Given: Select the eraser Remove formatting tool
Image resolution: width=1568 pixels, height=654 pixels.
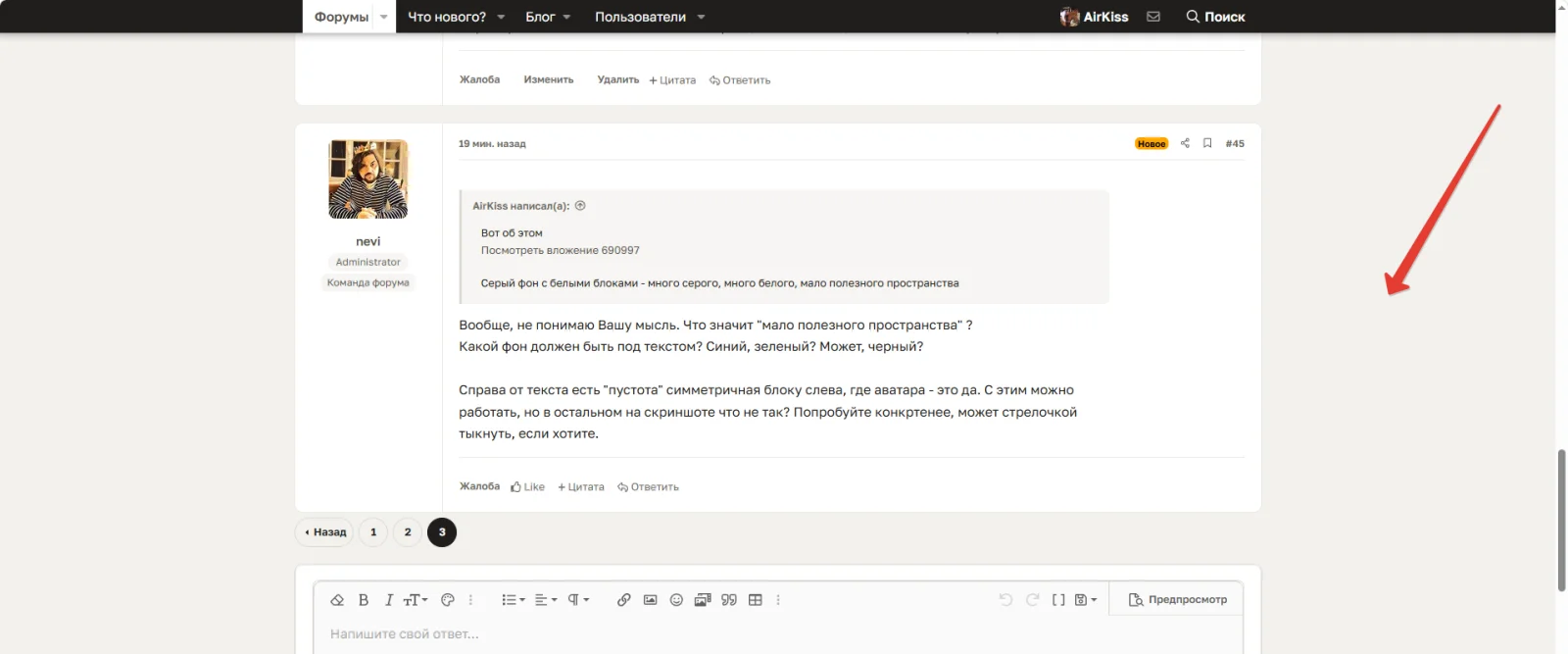Looking at the screenshot, I should [x=337, y=600].
